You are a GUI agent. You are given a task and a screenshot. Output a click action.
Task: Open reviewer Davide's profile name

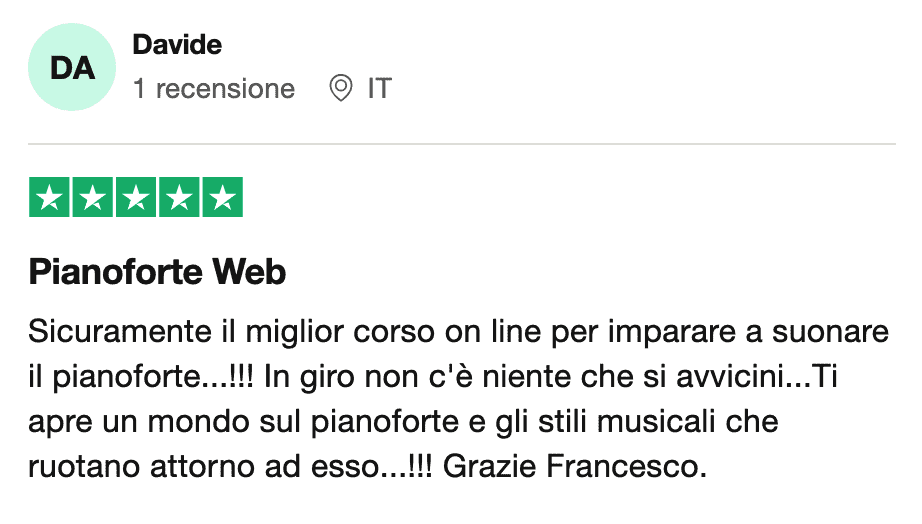pos(177,45)
